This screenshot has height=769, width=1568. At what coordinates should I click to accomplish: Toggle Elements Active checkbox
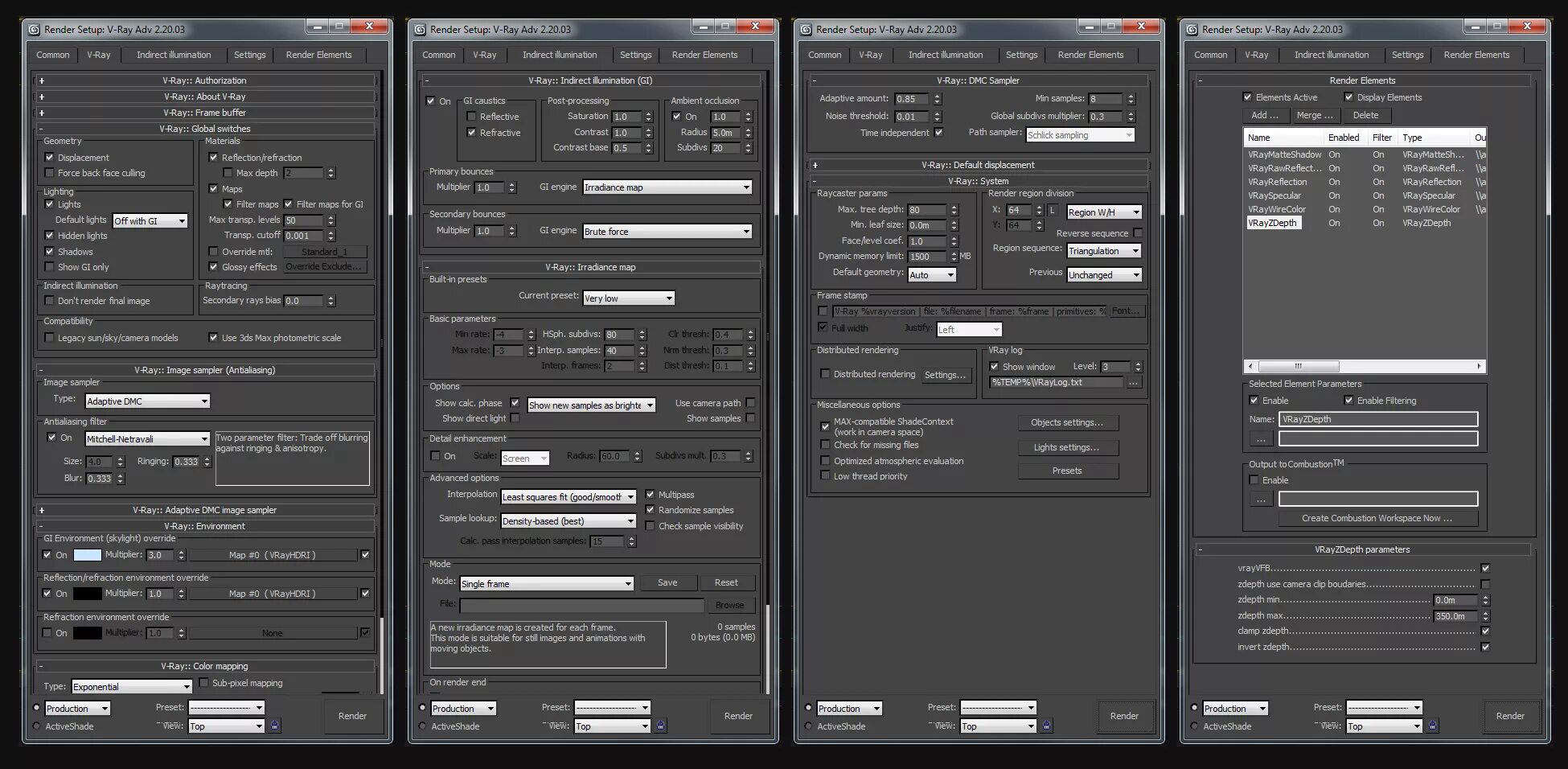point(1247,97)
